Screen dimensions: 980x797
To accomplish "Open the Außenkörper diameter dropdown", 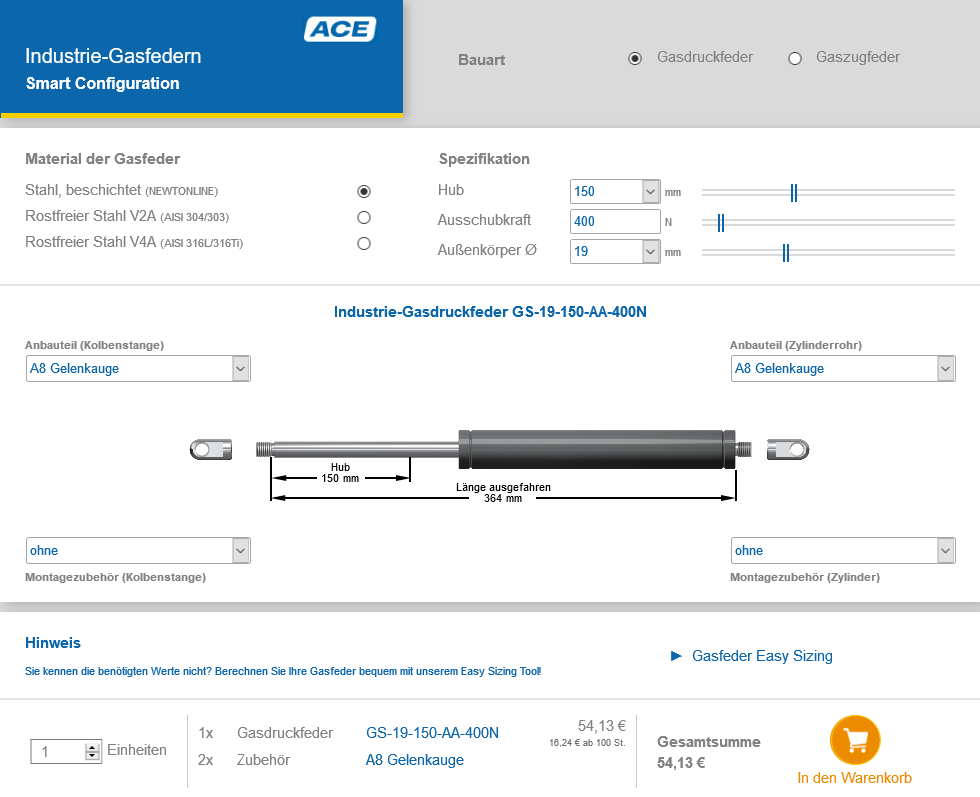I will 651,251.
